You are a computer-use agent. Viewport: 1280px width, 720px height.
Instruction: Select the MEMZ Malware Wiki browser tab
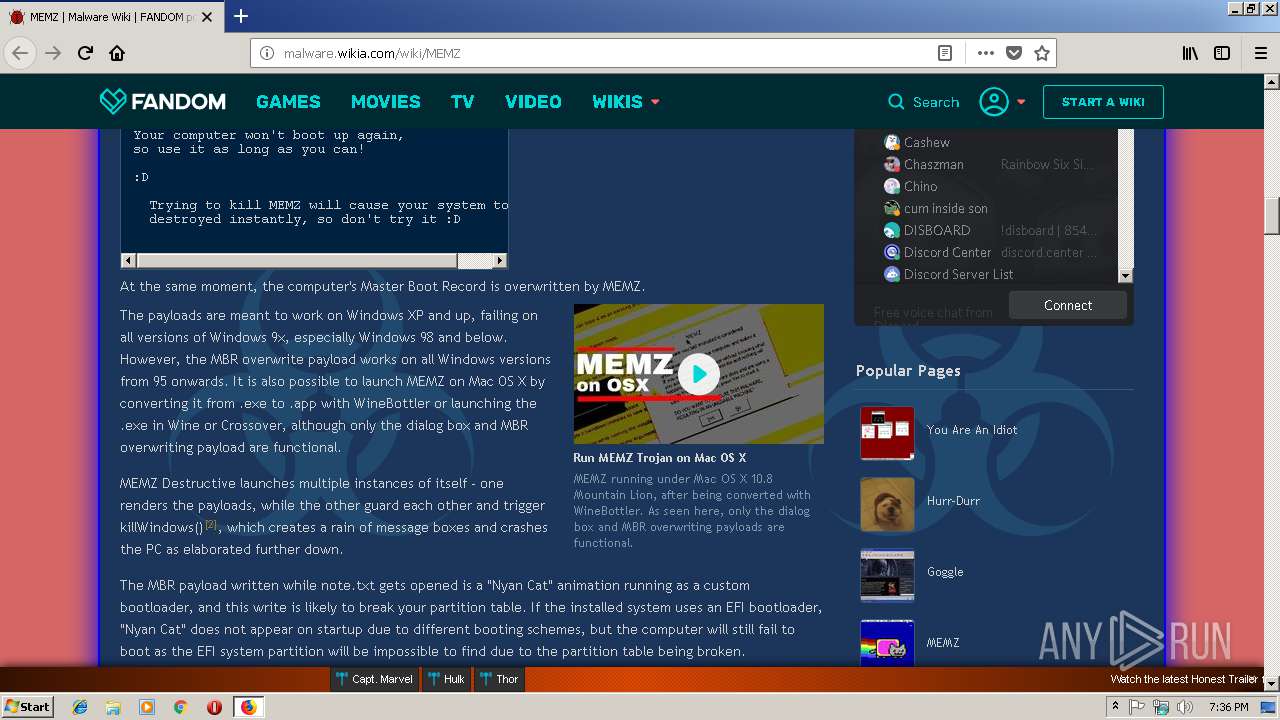point(110,17)
